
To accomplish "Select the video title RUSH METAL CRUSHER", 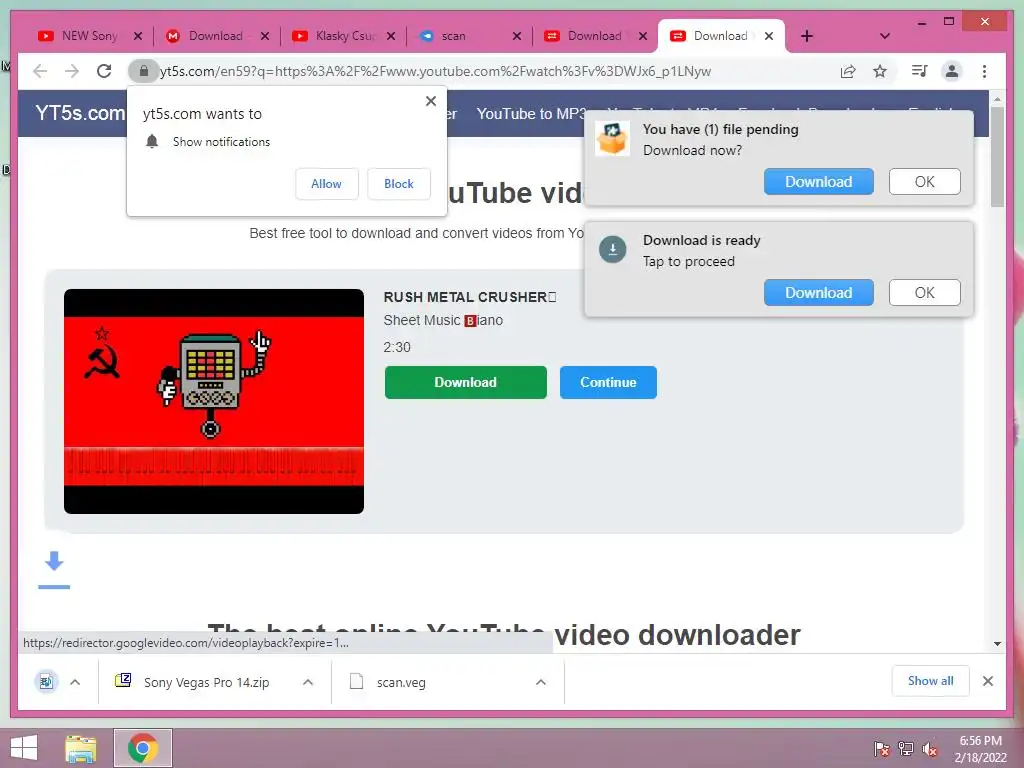I will pos(470,297).
